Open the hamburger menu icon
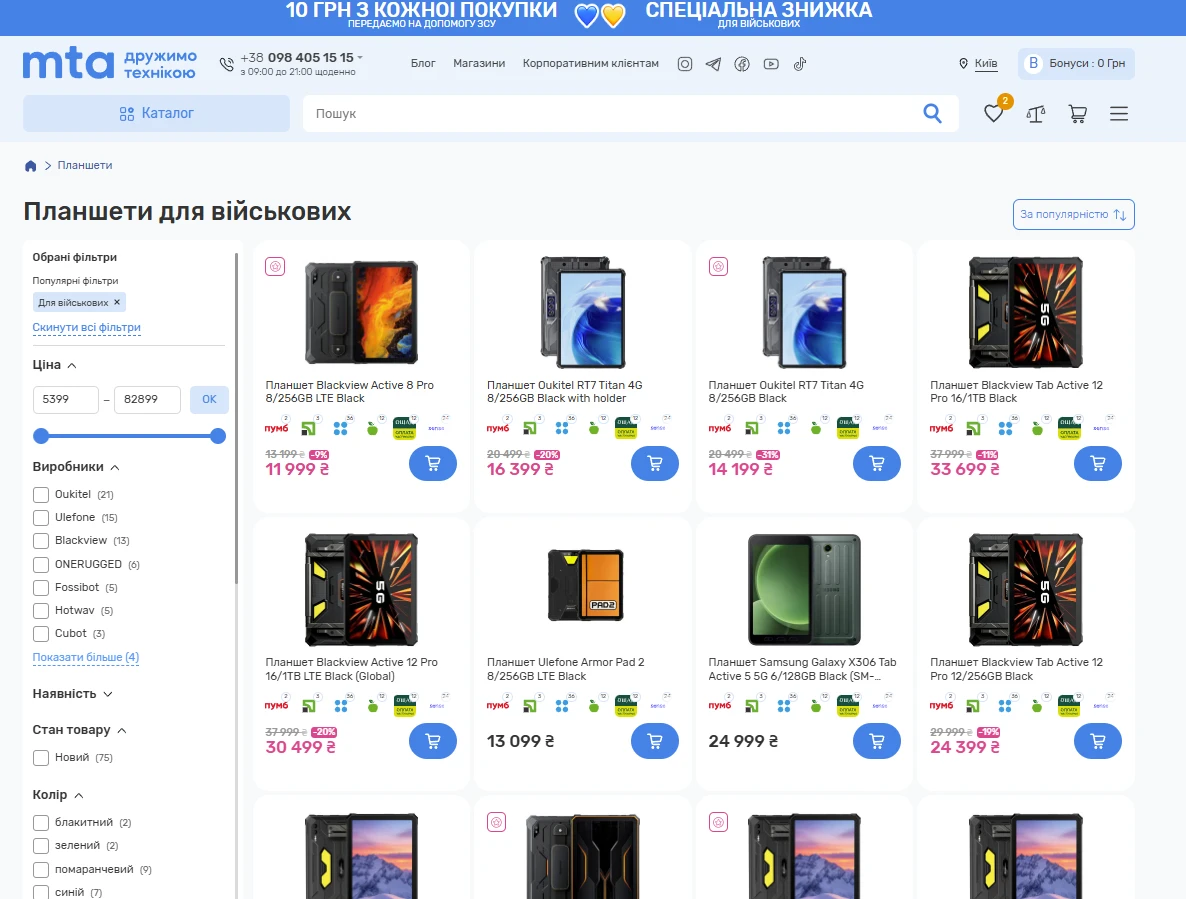Screen dimensions: 1186x899 (1119, 114)
